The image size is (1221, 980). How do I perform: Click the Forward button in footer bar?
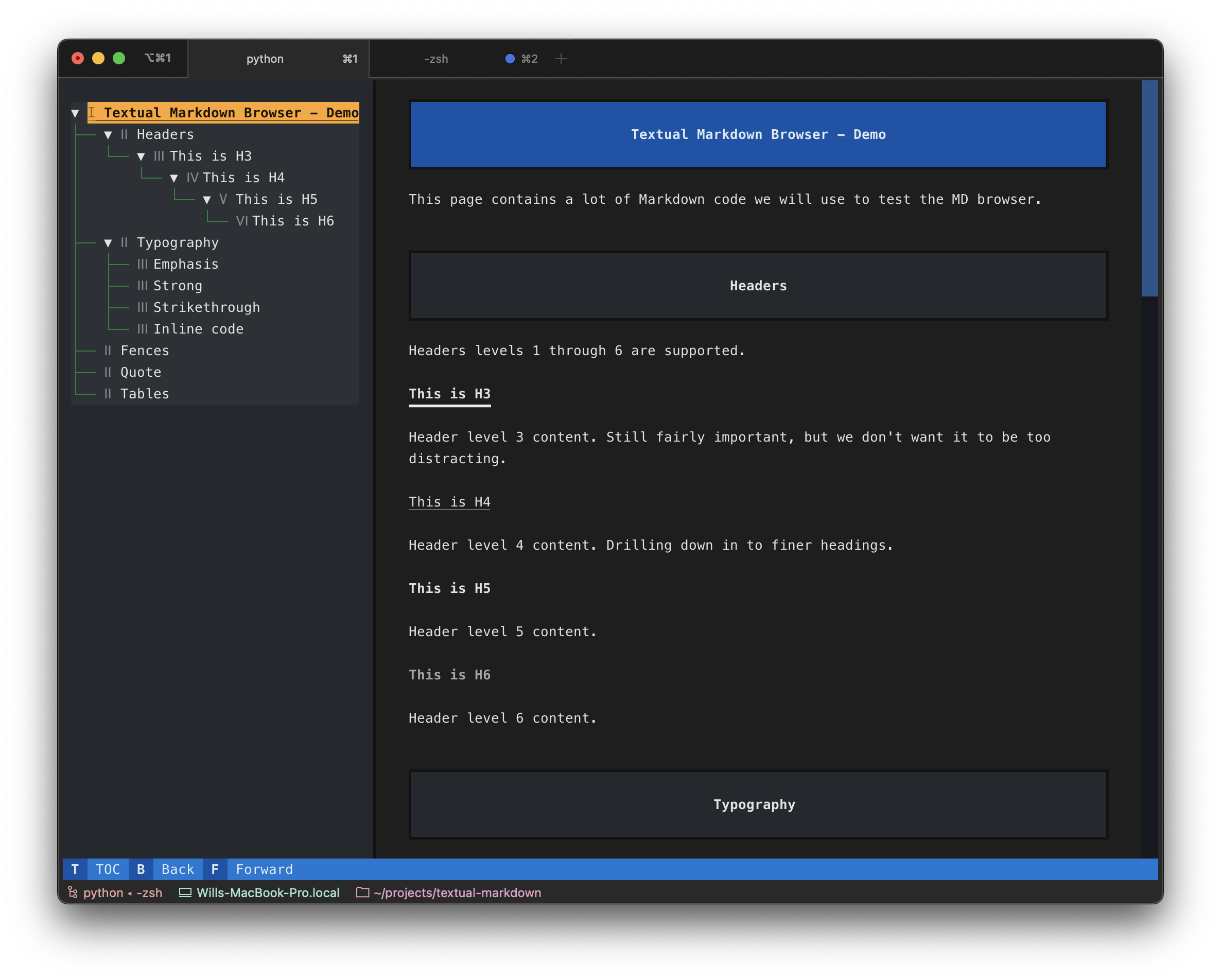click(x=265, y=868)
